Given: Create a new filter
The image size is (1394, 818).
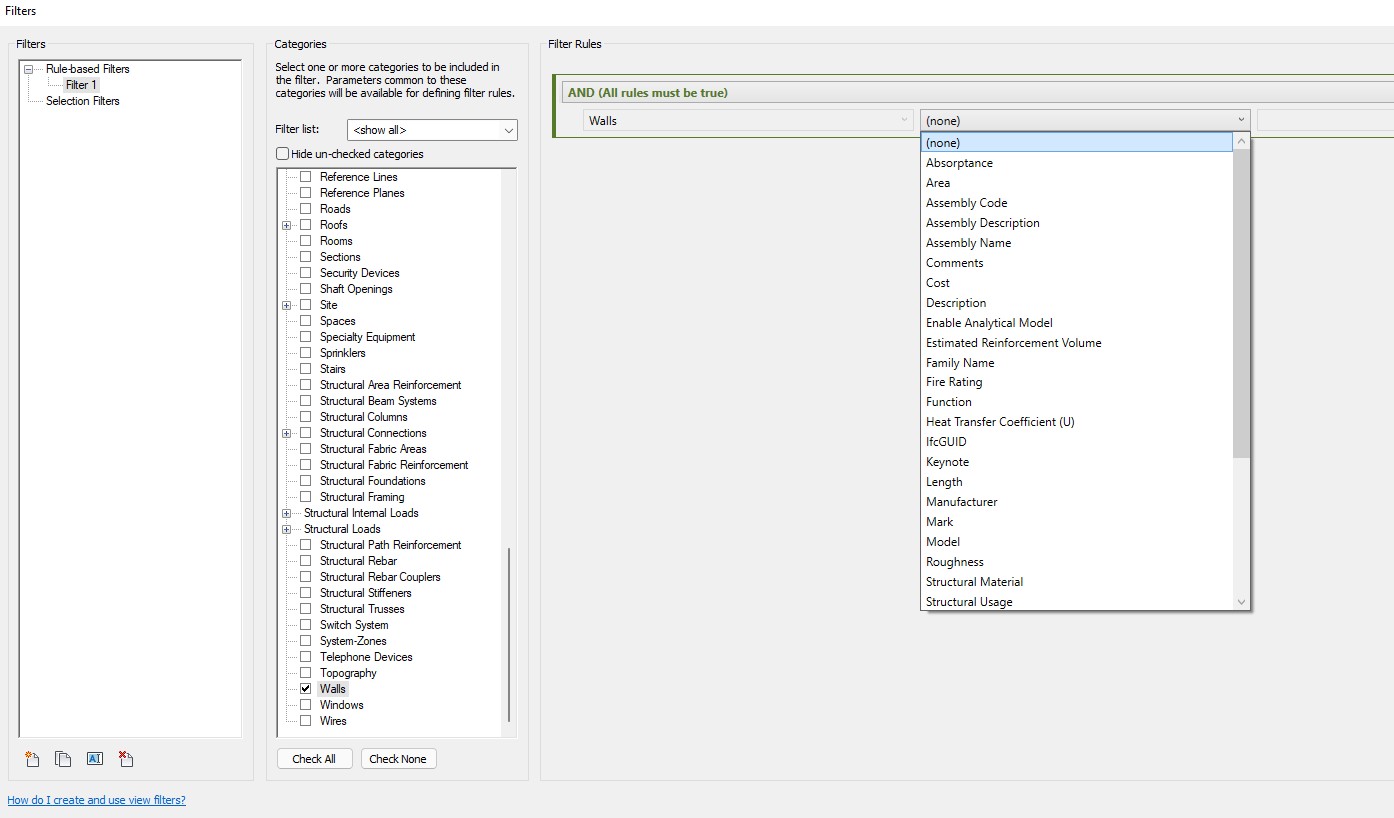Looking at the screenshot, I should (31, 759).
